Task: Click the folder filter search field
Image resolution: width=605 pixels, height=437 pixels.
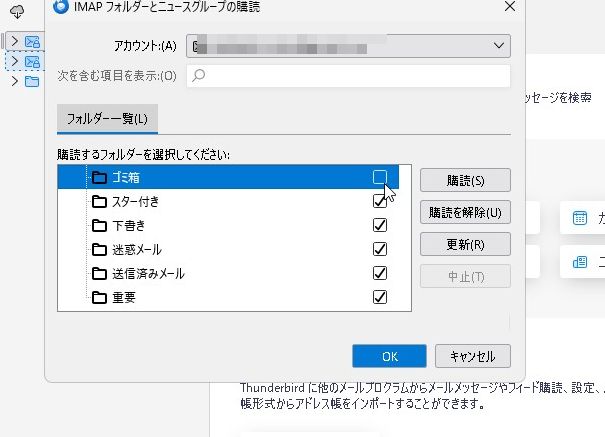Action: (347, 76)
